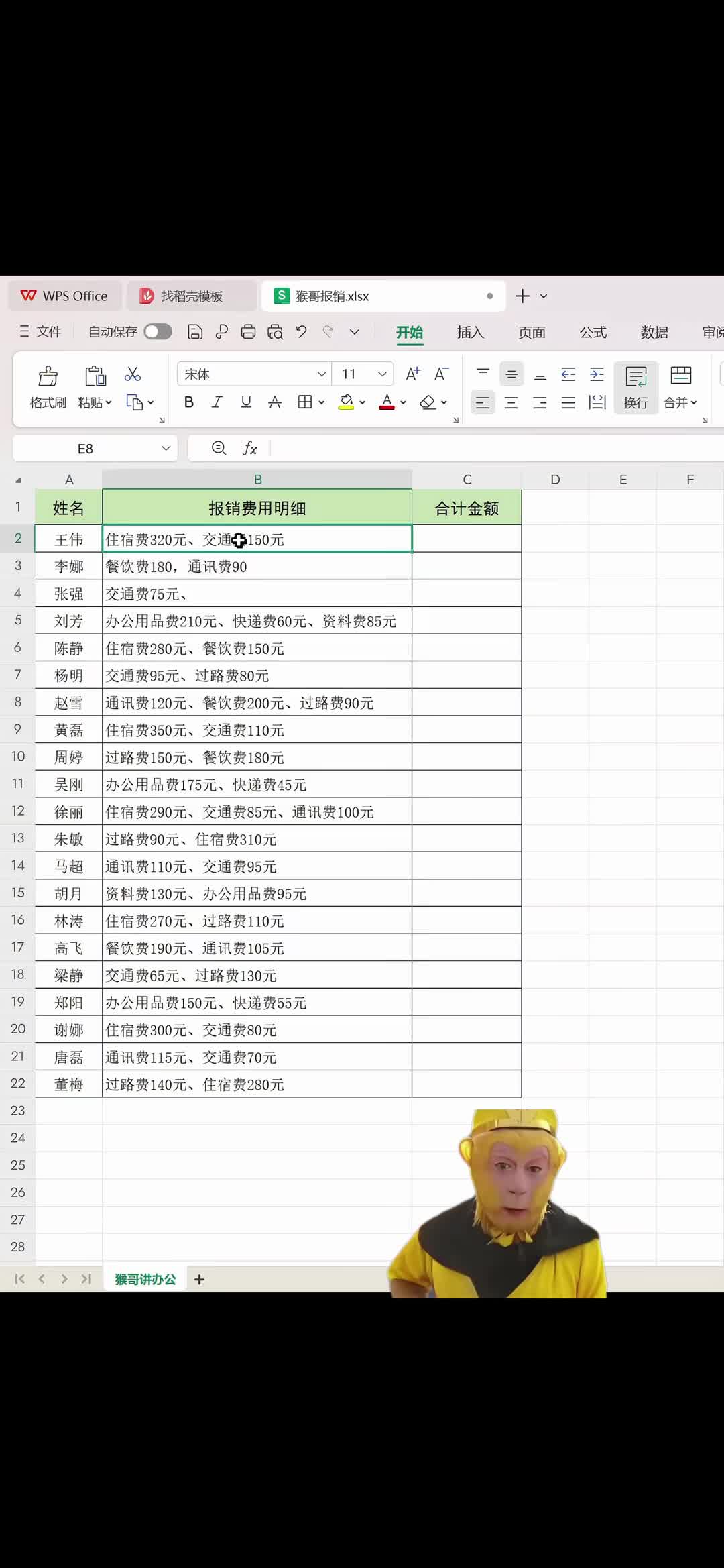Screen dimensions: 724x1568
Task: Switch to the 数据 Data tab
Action: coord(654,332)
